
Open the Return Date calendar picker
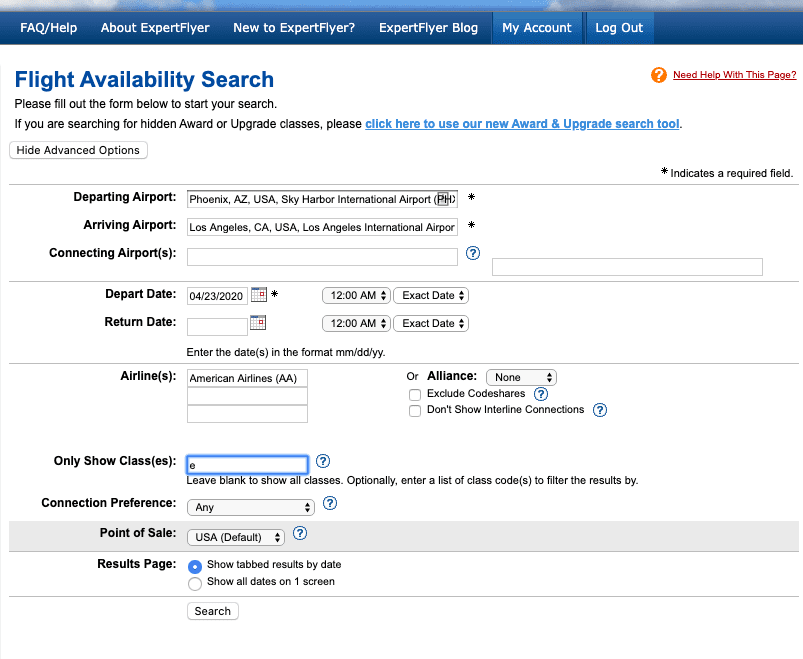coord(258,323)
